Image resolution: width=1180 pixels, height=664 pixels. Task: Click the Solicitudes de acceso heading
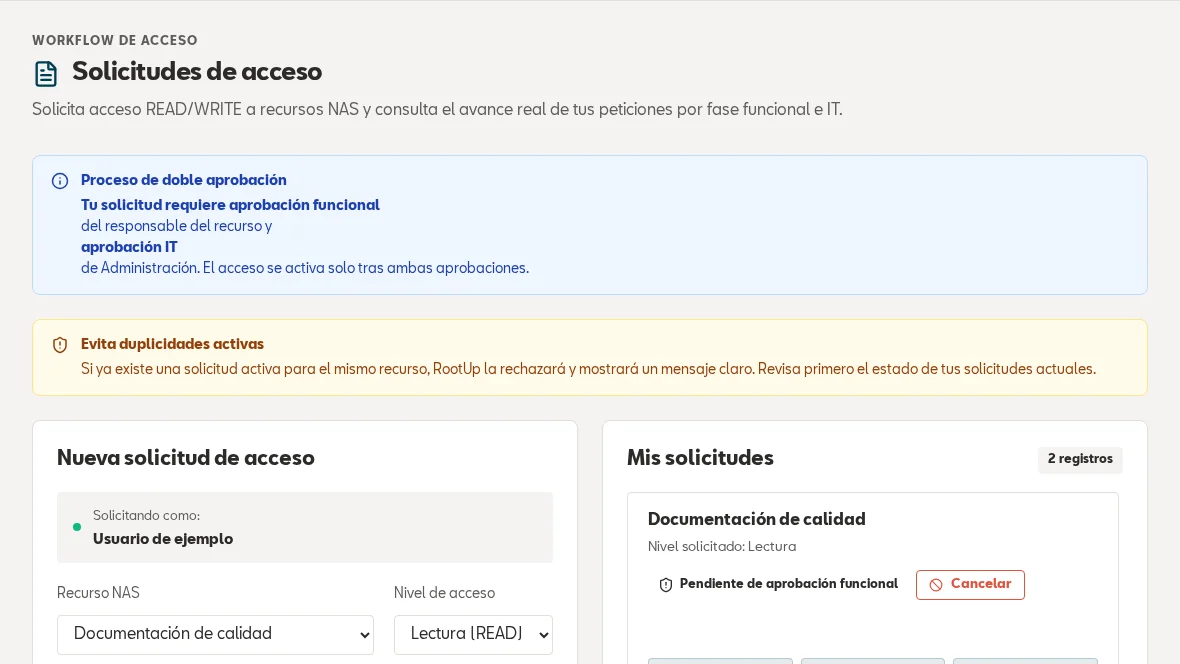pos(197,72)
